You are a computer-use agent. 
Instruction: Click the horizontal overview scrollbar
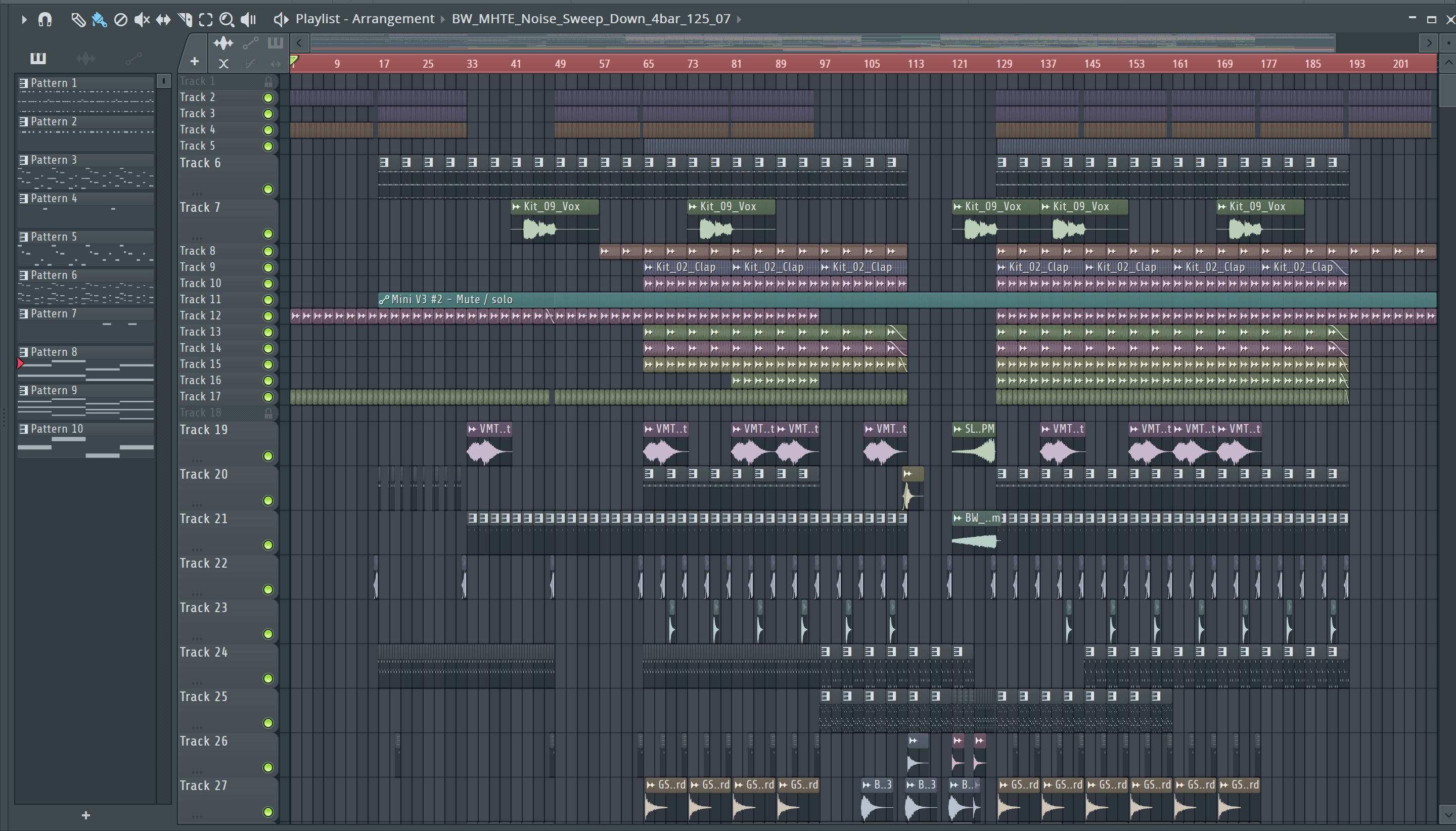click(823, 43)
